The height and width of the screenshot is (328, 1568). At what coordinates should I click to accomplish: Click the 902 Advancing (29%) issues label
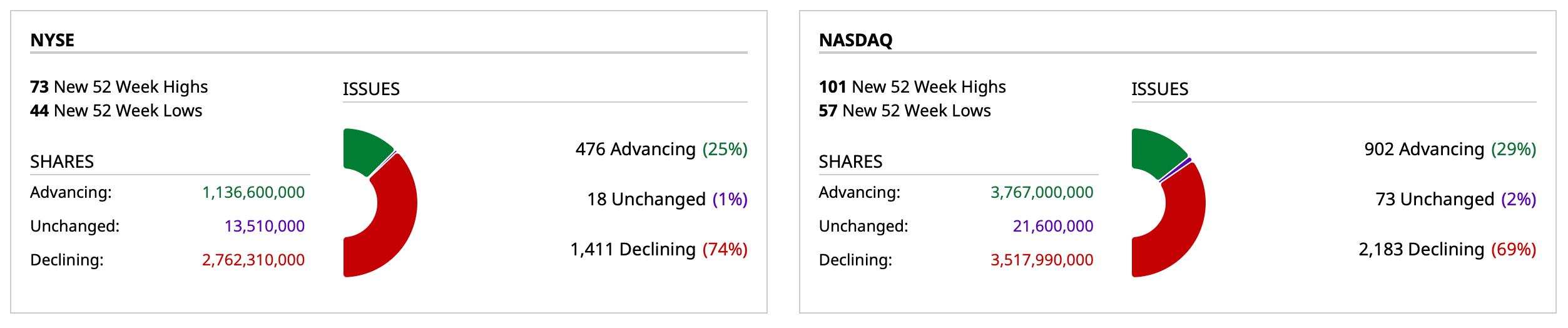click(1450, 149)
